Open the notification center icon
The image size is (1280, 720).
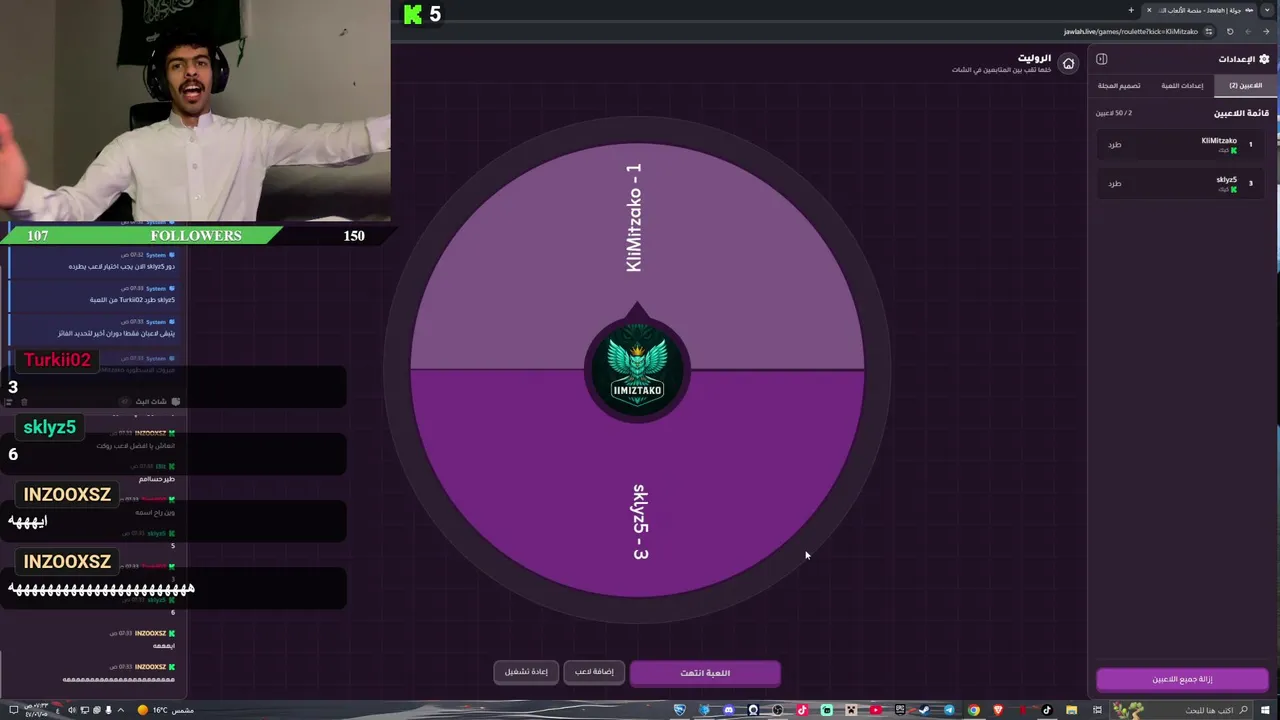pos(14,710)
